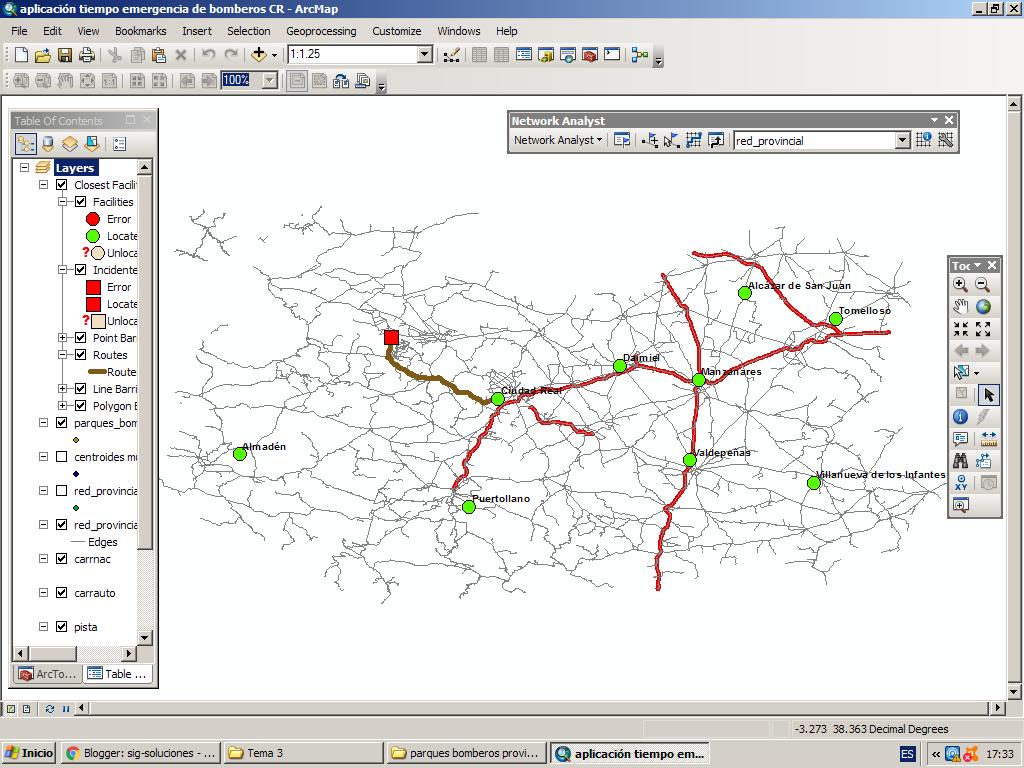The width and height of the screenshot is (1024, 768).
Task: Uncheck the pista layer
Action: click(62, 627)
